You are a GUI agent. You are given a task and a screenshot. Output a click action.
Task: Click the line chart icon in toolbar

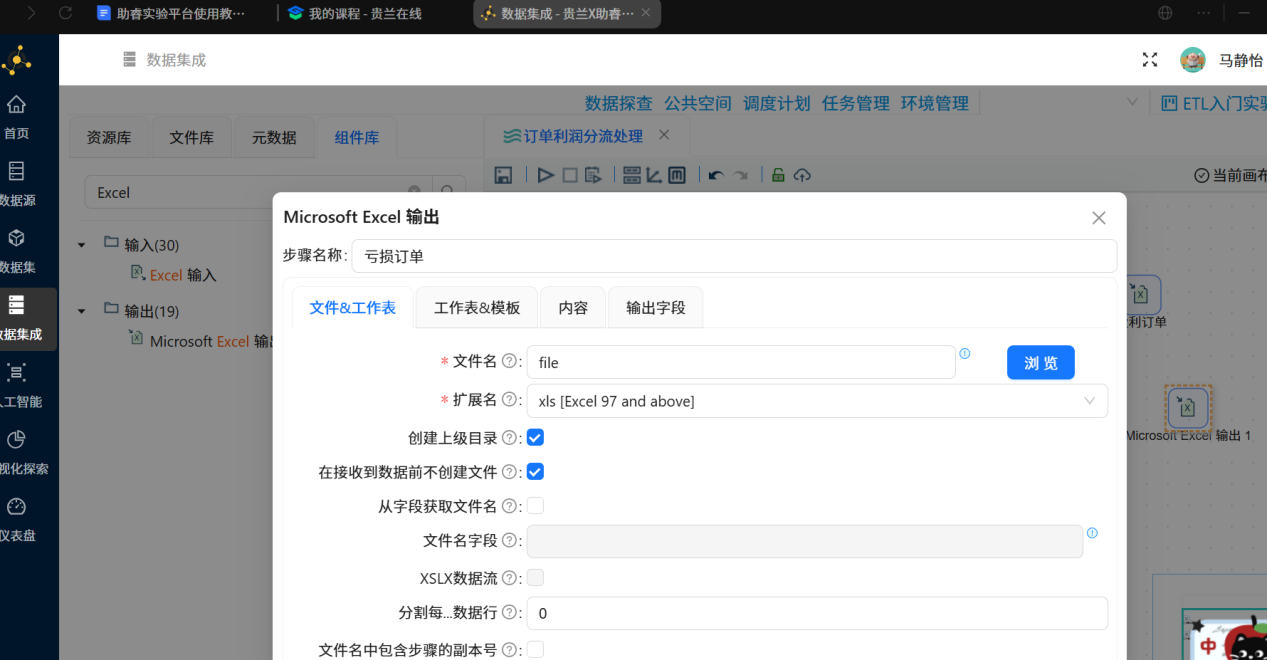(654, 175)
